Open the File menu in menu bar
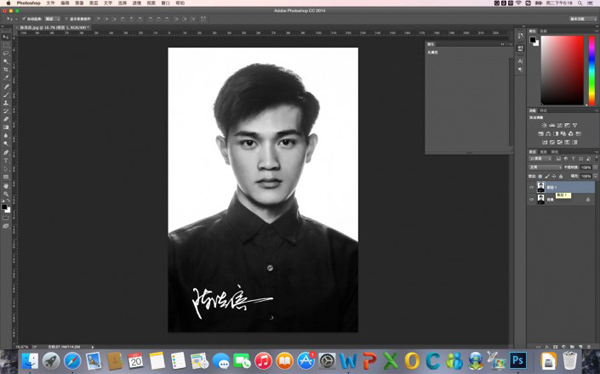 click(x=50, y=3)
